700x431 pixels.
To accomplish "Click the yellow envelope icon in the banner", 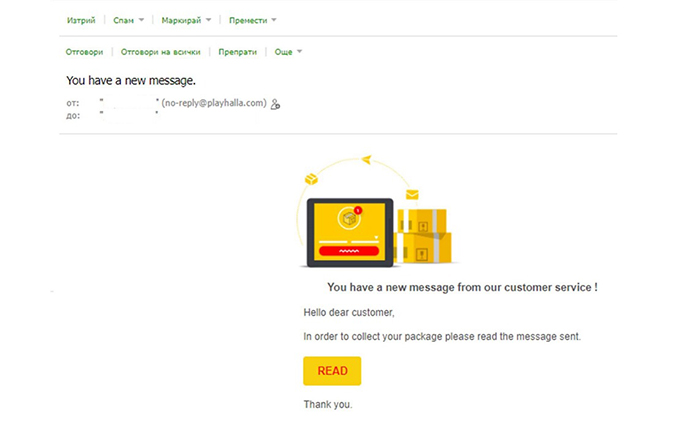I will (412, 194).
